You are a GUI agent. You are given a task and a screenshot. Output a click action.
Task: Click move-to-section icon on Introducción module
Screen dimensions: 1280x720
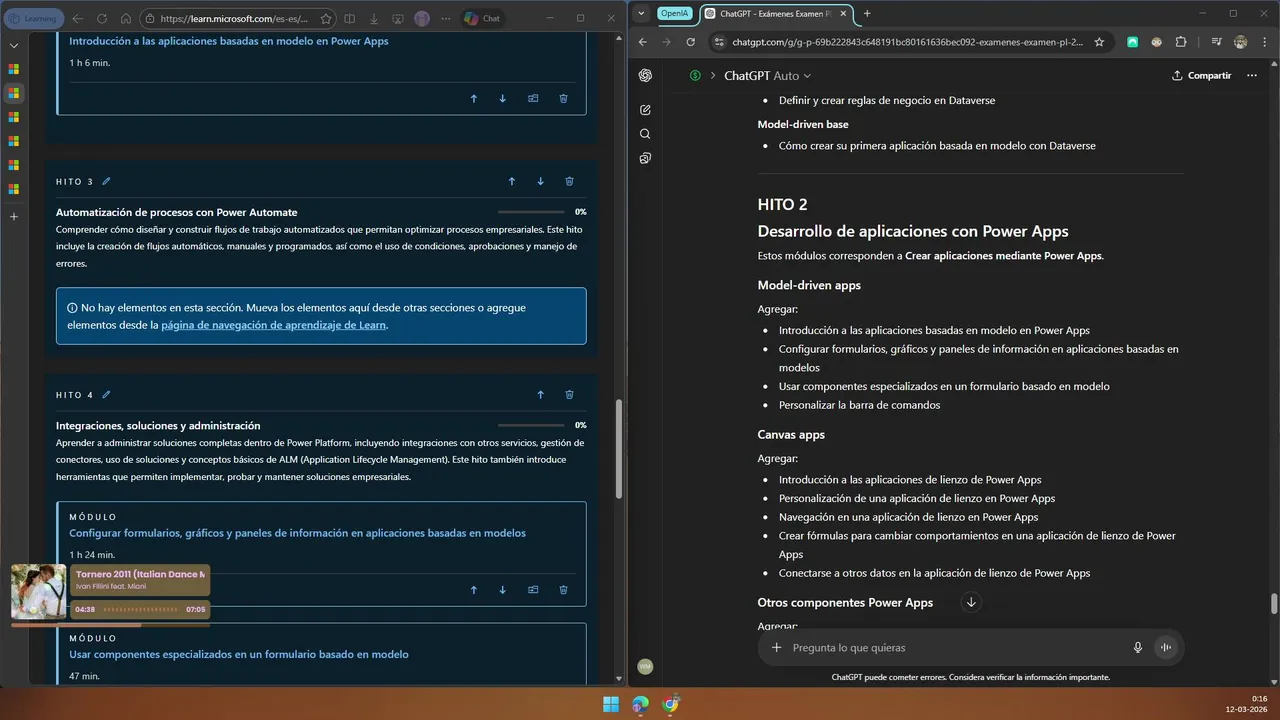tap(533, 98)
